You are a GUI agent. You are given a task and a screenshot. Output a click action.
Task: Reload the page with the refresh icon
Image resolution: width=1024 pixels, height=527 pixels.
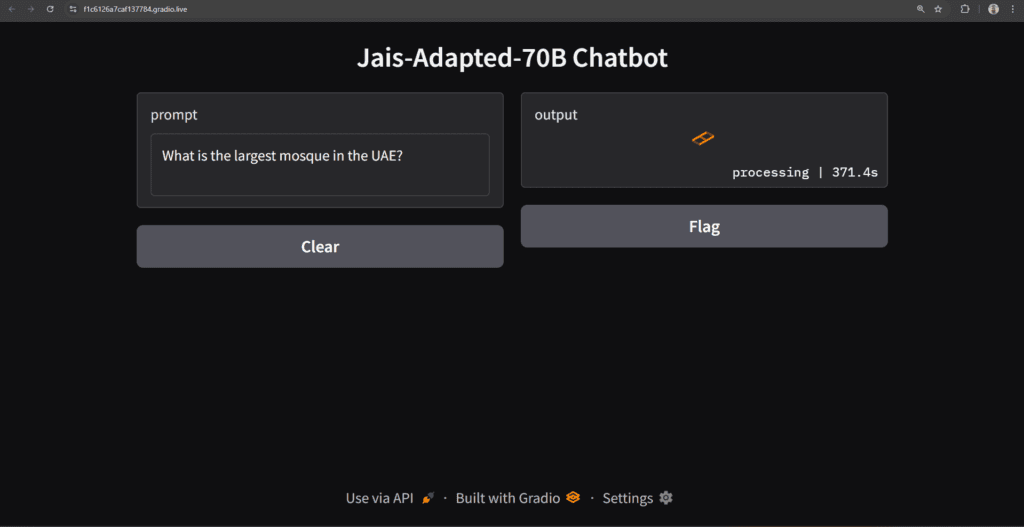[x=50, y=9]
